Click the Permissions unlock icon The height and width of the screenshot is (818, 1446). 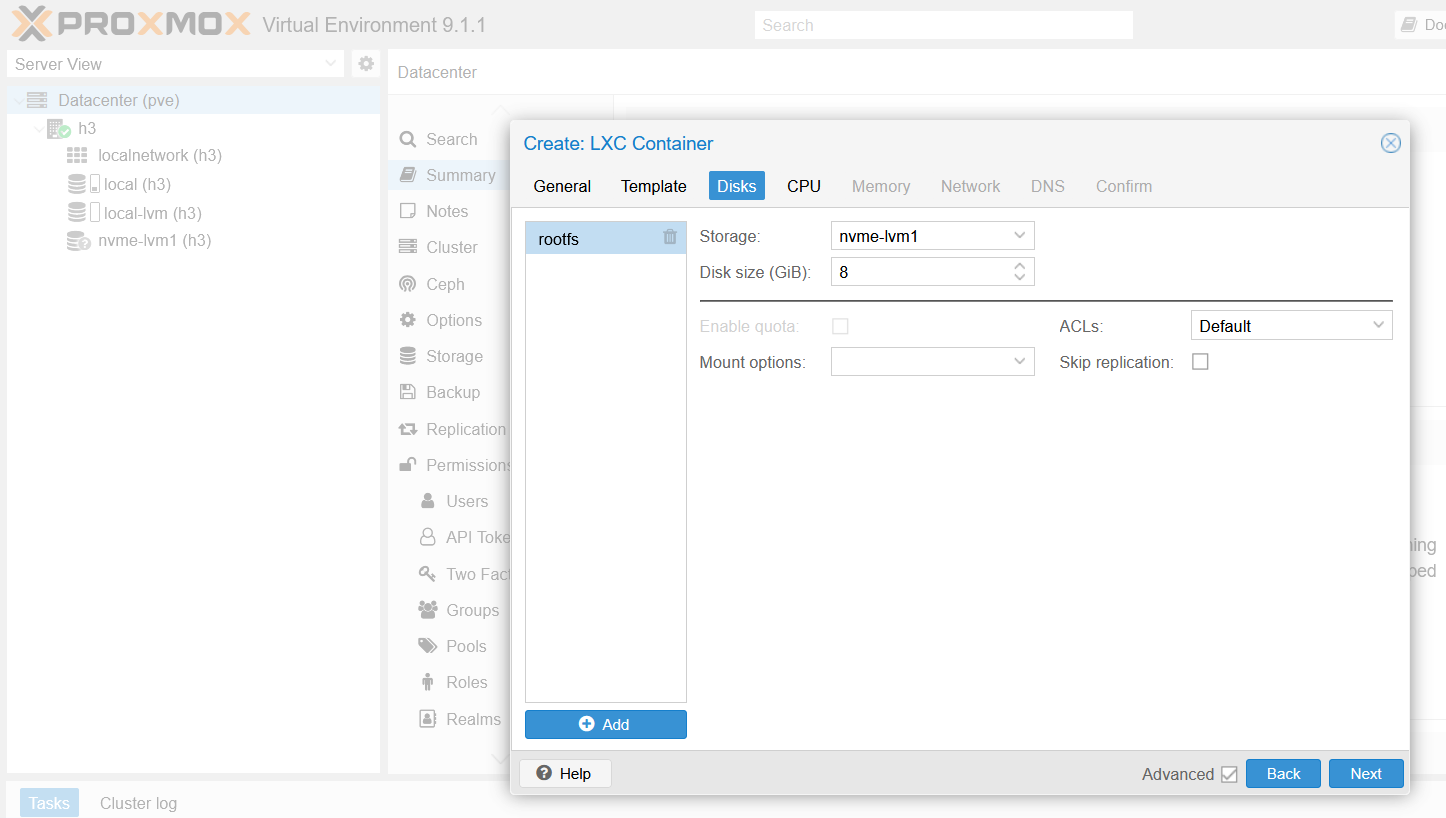(407, 465)
